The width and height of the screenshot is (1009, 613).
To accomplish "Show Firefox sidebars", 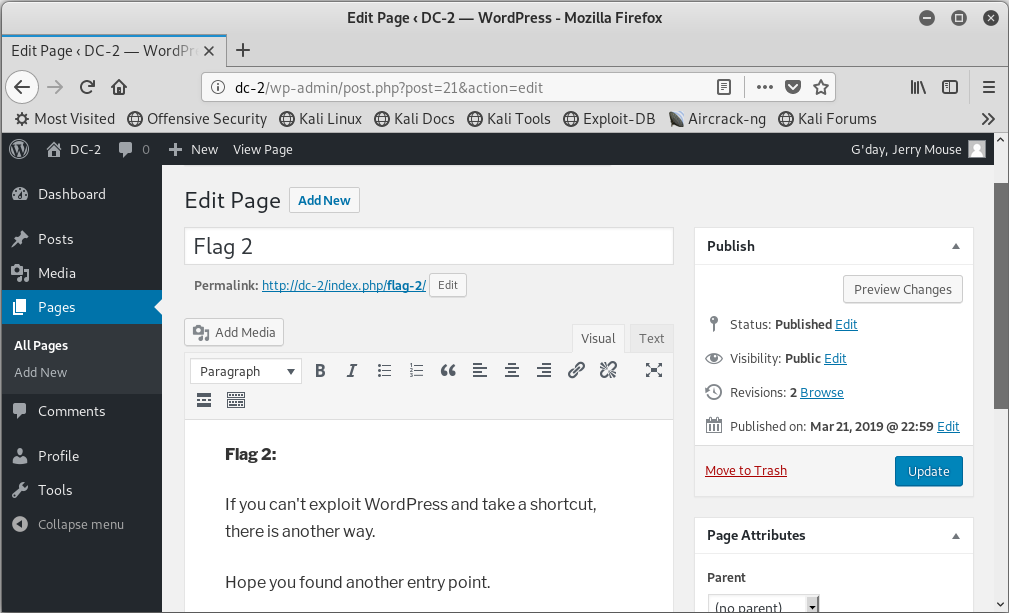I will coord(950,87).
